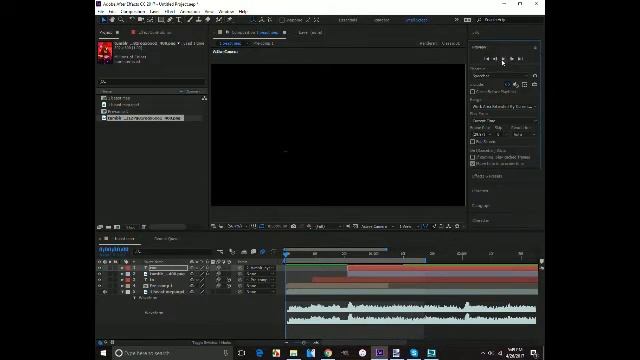Open the 1 View layout dropdown
Image resolution: width=640 pixels, height=360 pixels.
tap(408, 227)
